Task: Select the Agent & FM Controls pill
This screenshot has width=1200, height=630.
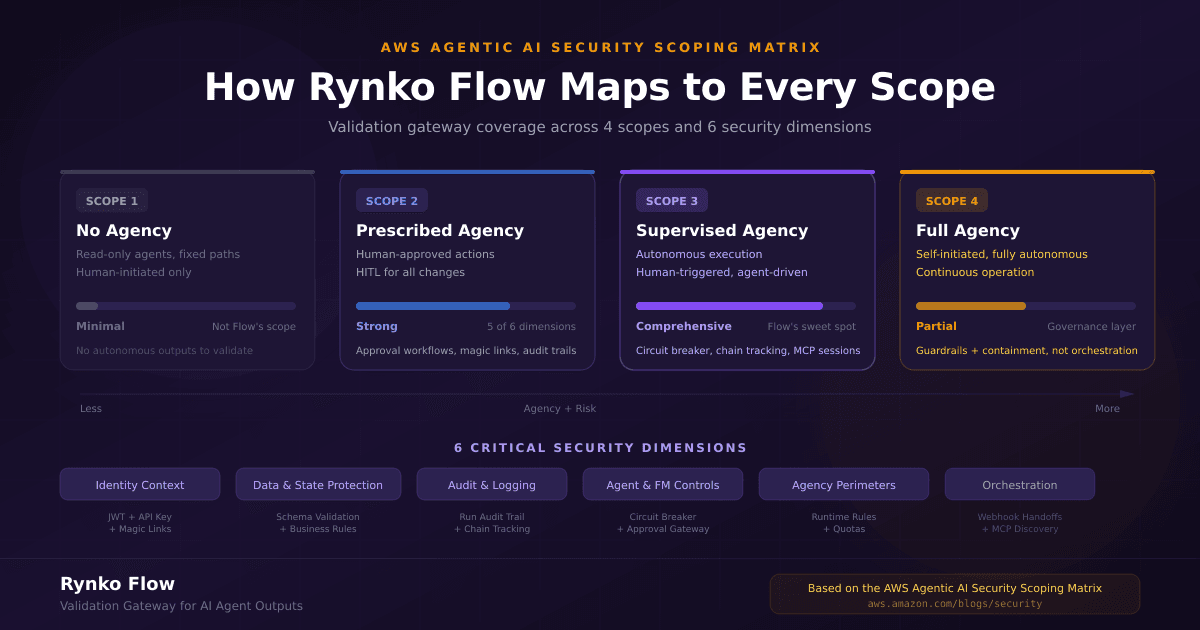Action: pos(663,484)
